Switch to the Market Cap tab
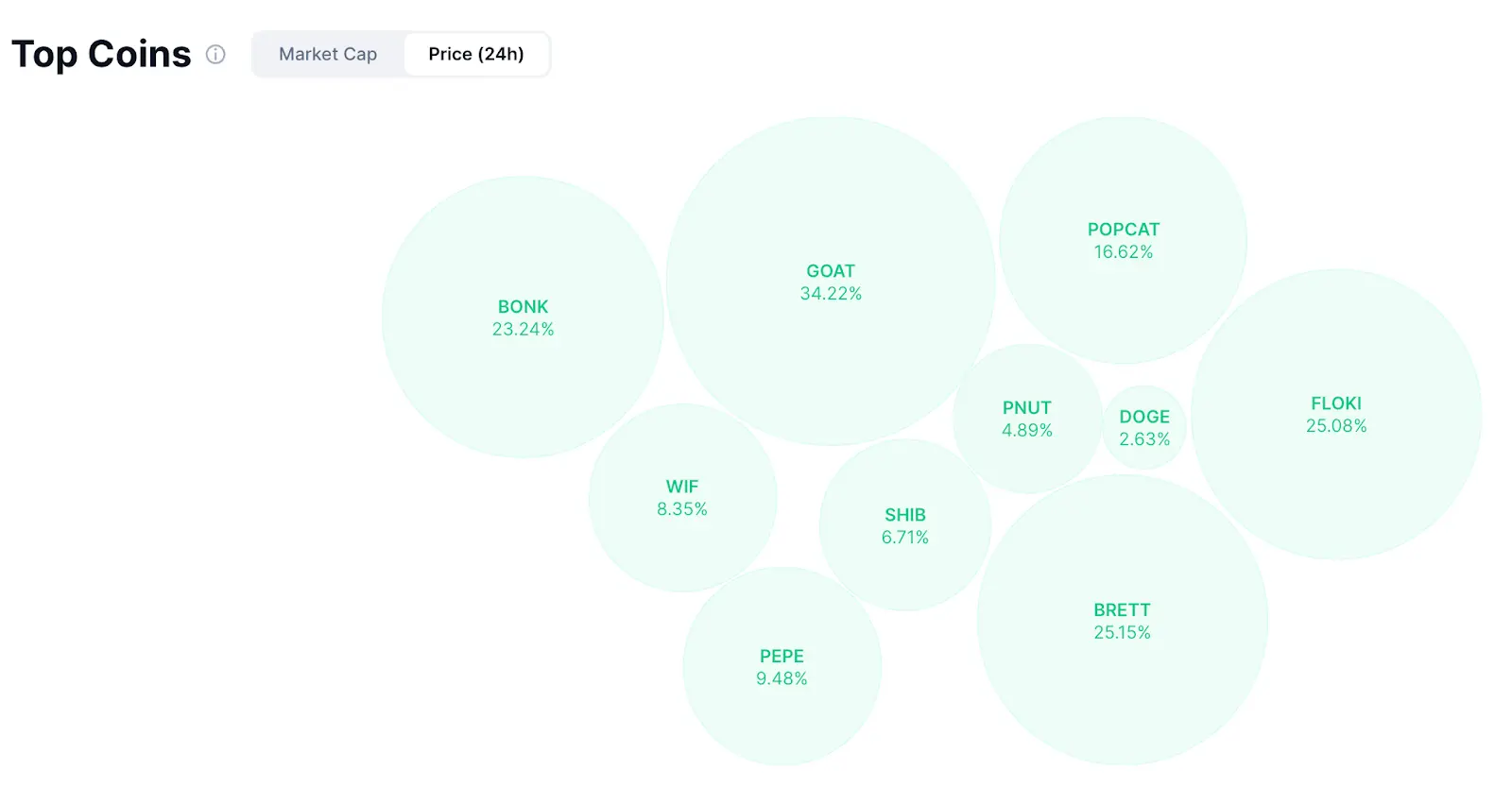 point(328,55)
